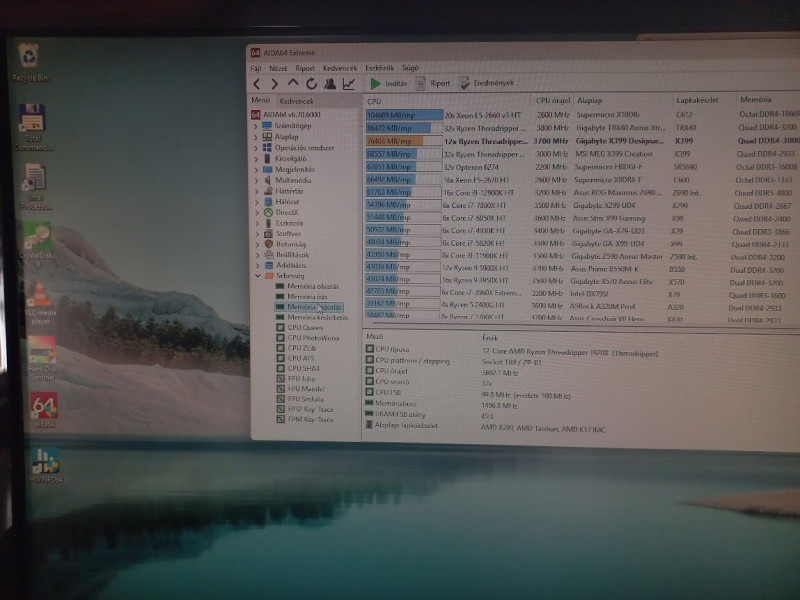The width and height of the screenshot is (800, 600).
Task: Click the highlighted 76405 MB/mp result bar
Action: click(404, 141)
